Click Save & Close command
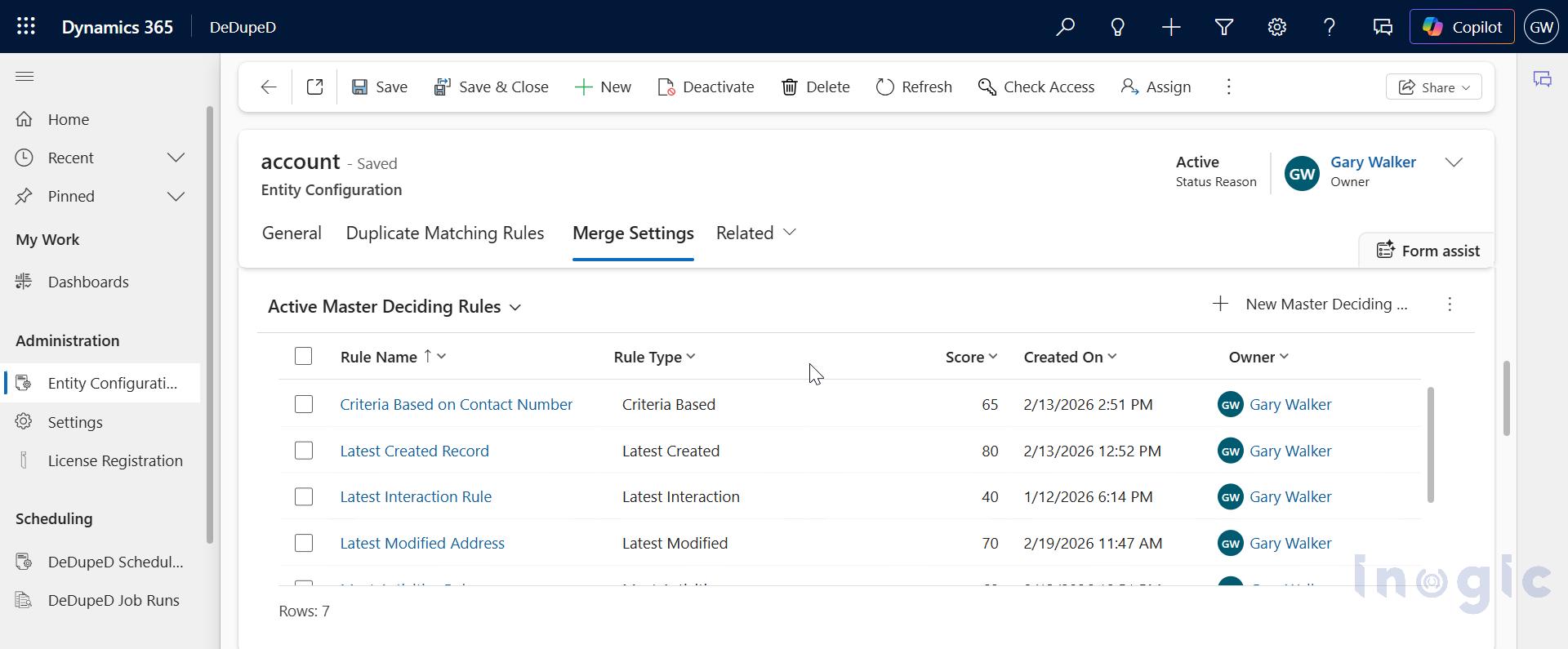Image resolution: width=1568 pixels, height=649 pixels. tap(491, 87)
